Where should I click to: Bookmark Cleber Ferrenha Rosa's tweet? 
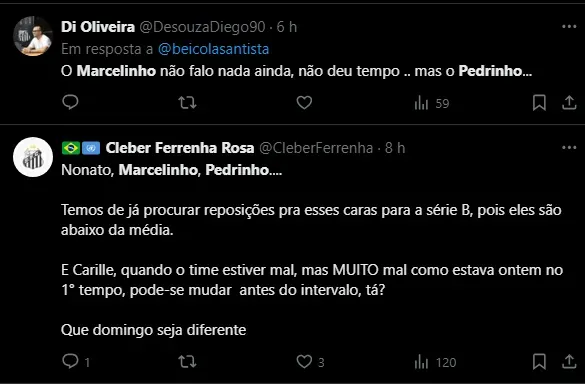point(539,362)
